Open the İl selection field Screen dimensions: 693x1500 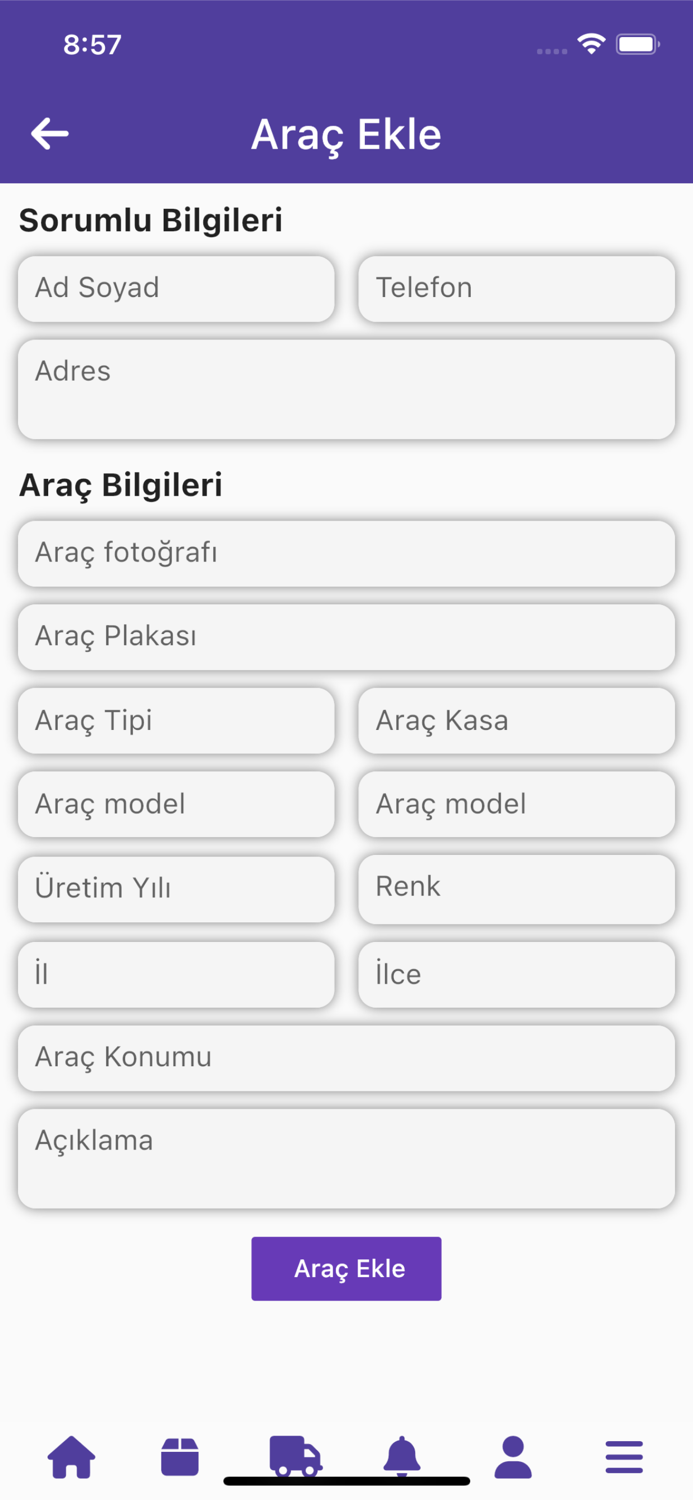(x=176, y=974)
